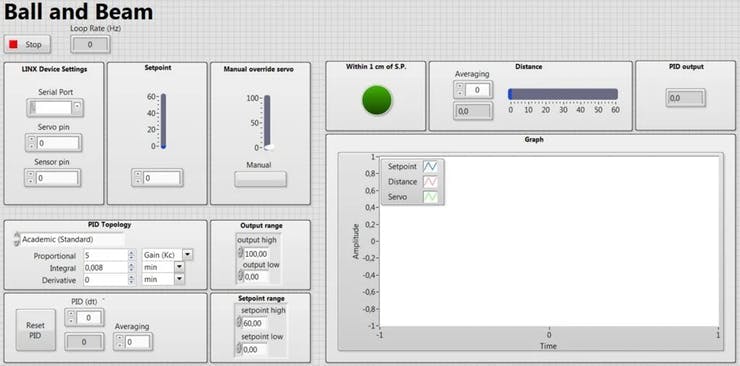The height and width of the screenshot is (366, 740).
Task: Click the PID (dt) stepper arrows
Action: (x=70, y=318)
